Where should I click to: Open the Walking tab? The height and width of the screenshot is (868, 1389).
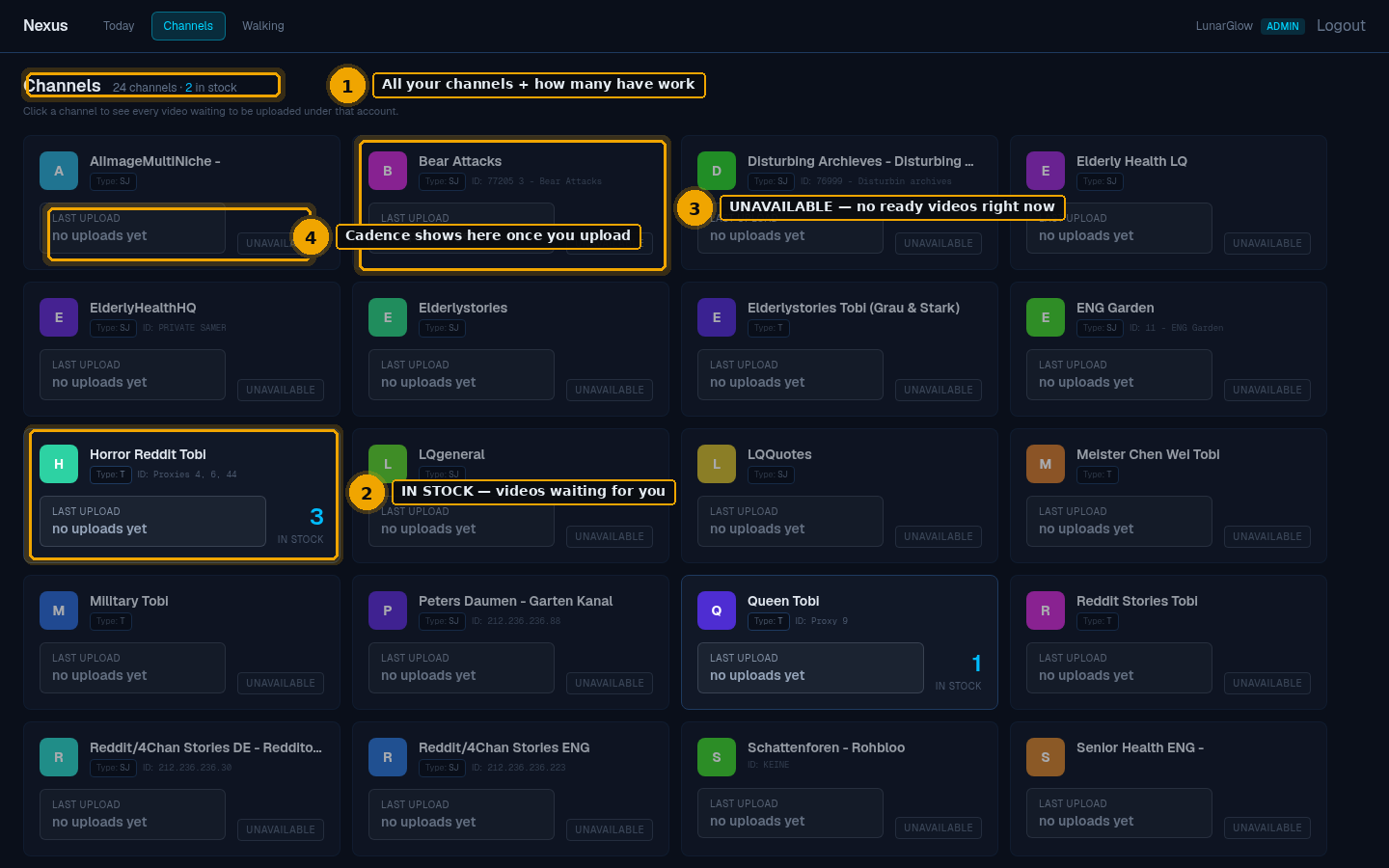(x=263, y=26)
